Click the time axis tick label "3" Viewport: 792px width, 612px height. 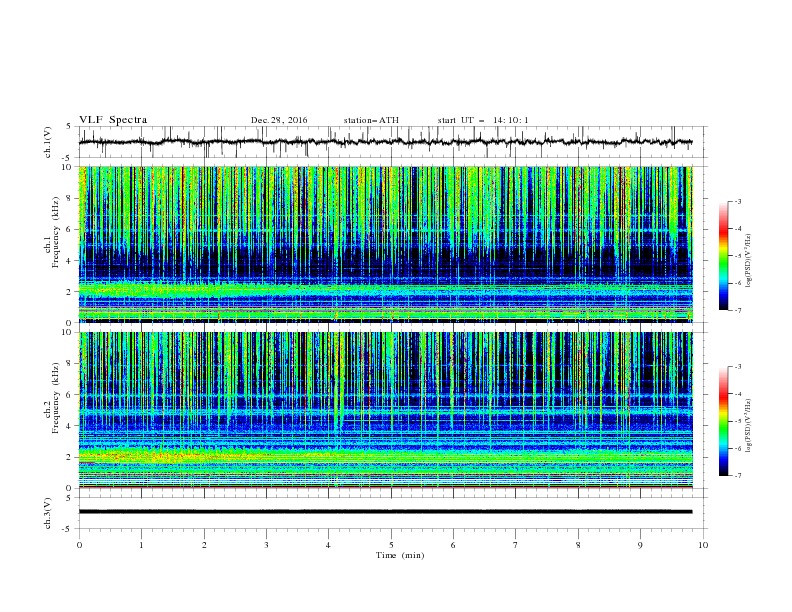pyautogui.click(x=266, y=545)
